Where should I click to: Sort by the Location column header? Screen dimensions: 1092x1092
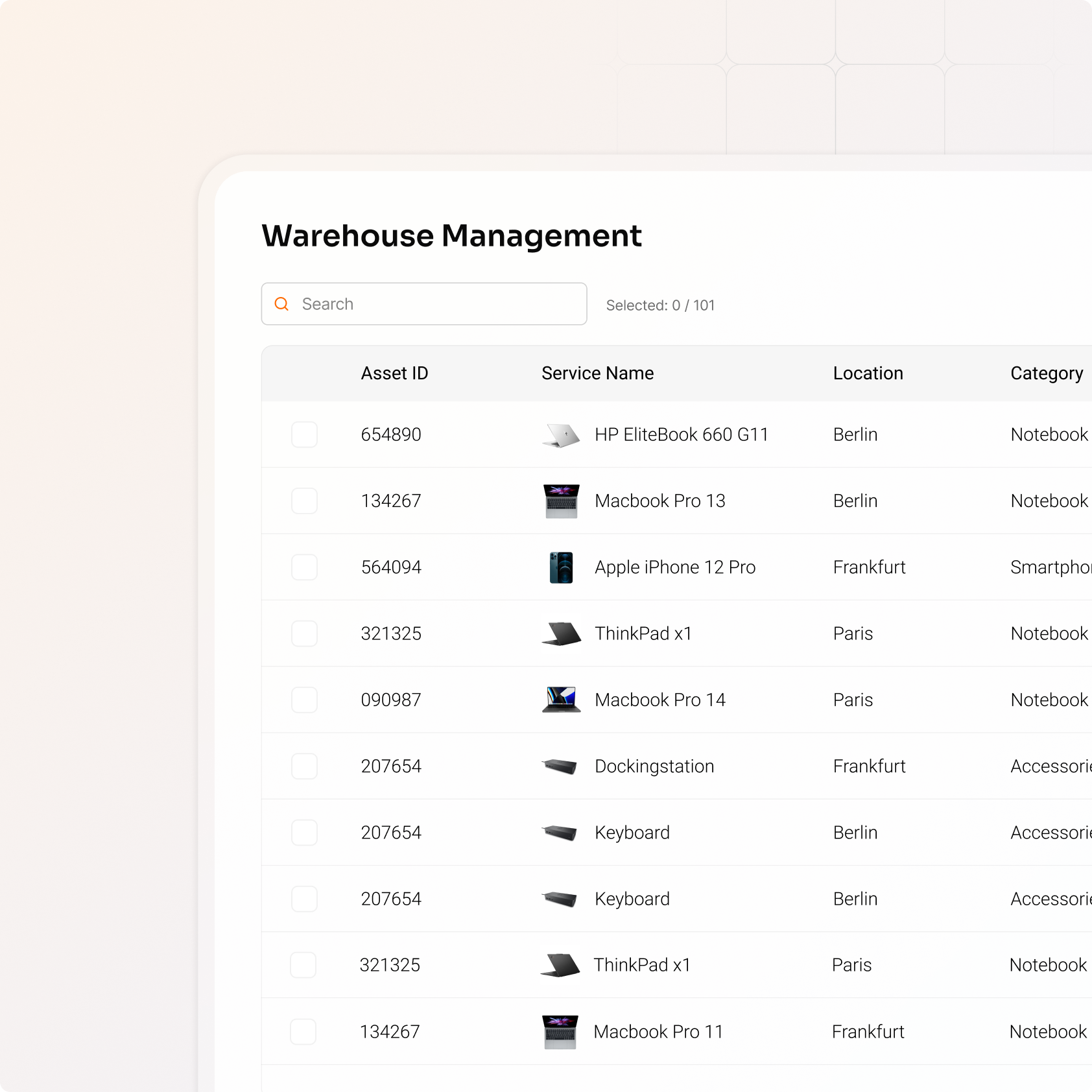pyautogui.click(x=868, y=374)
